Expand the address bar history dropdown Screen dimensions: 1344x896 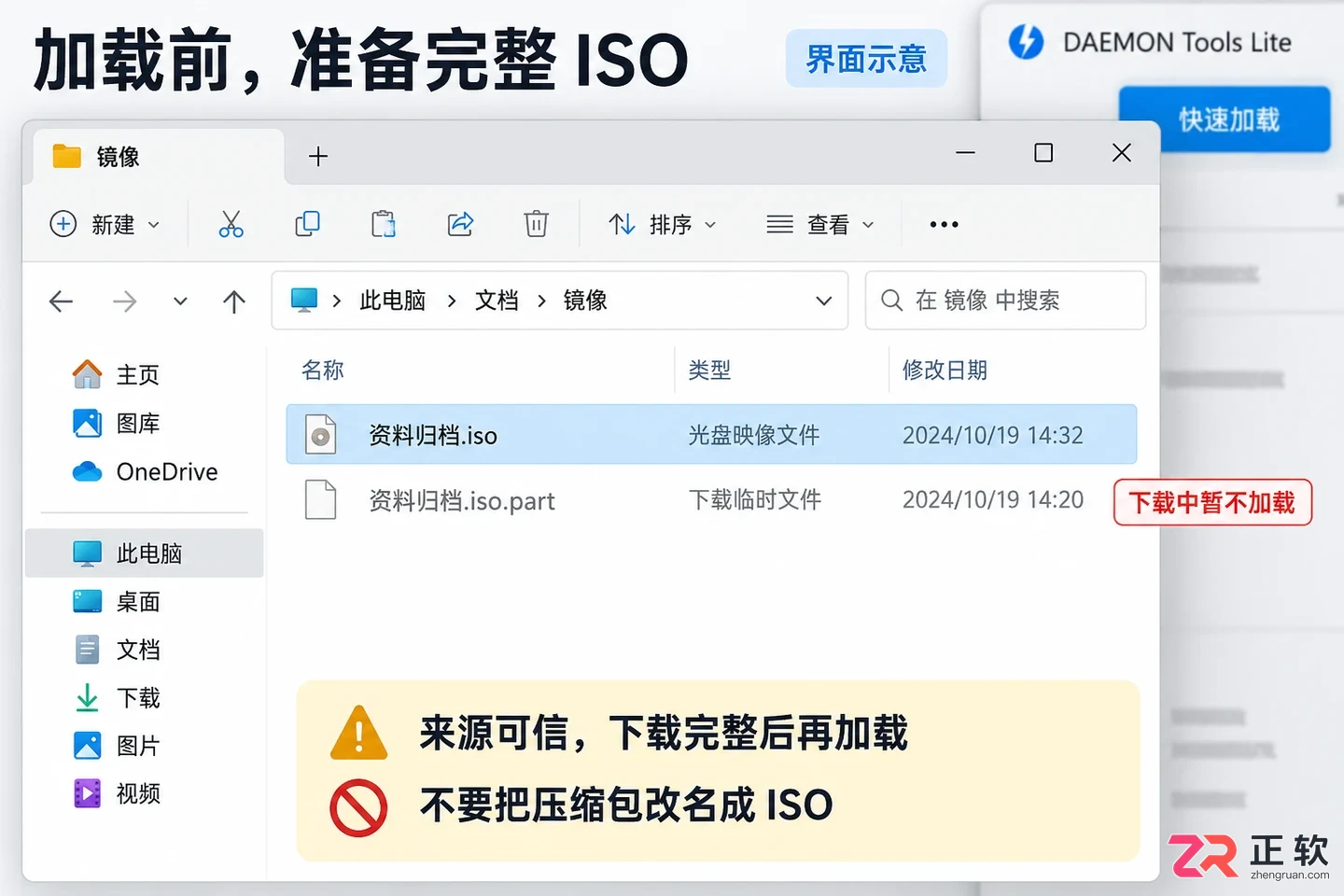823,301
